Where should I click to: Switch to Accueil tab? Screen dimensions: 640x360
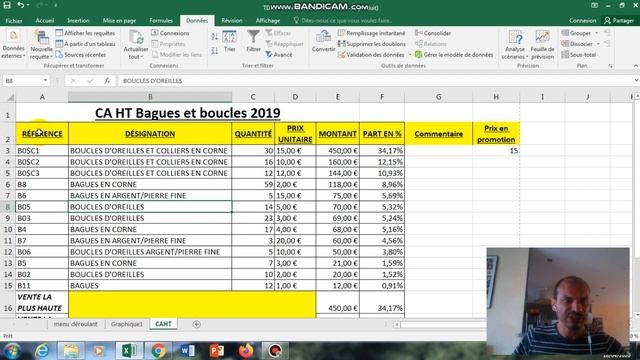coord(44,20)
